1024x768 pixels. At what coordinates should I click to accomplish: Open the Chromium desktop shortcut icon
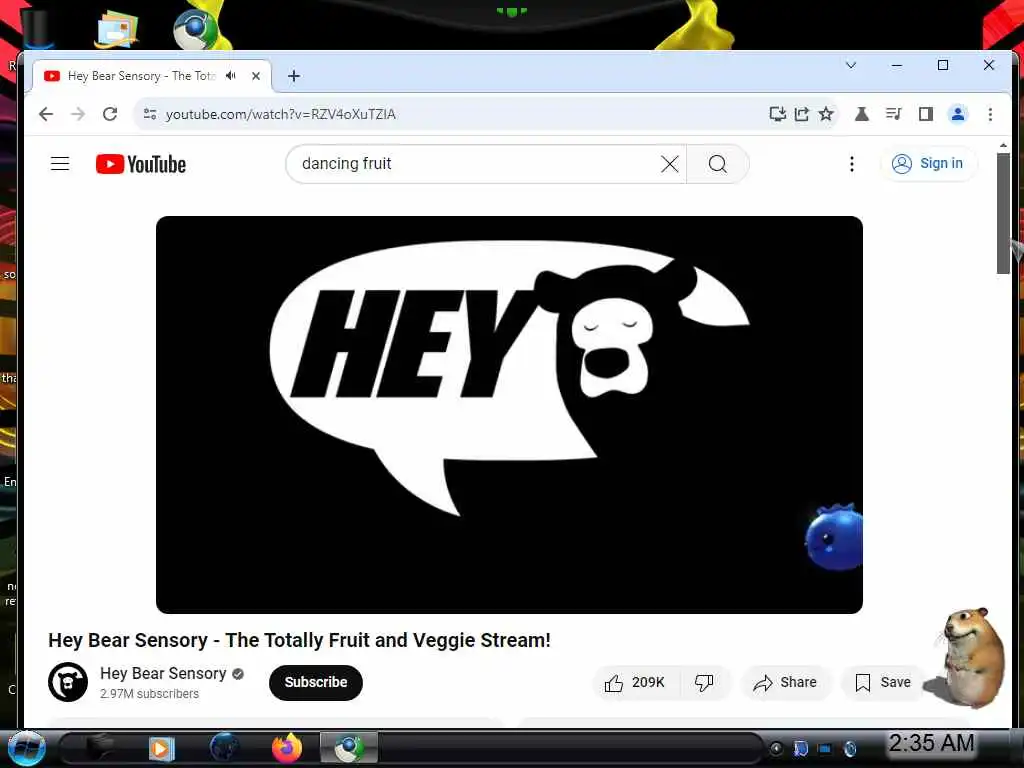(x=195, y=29)
